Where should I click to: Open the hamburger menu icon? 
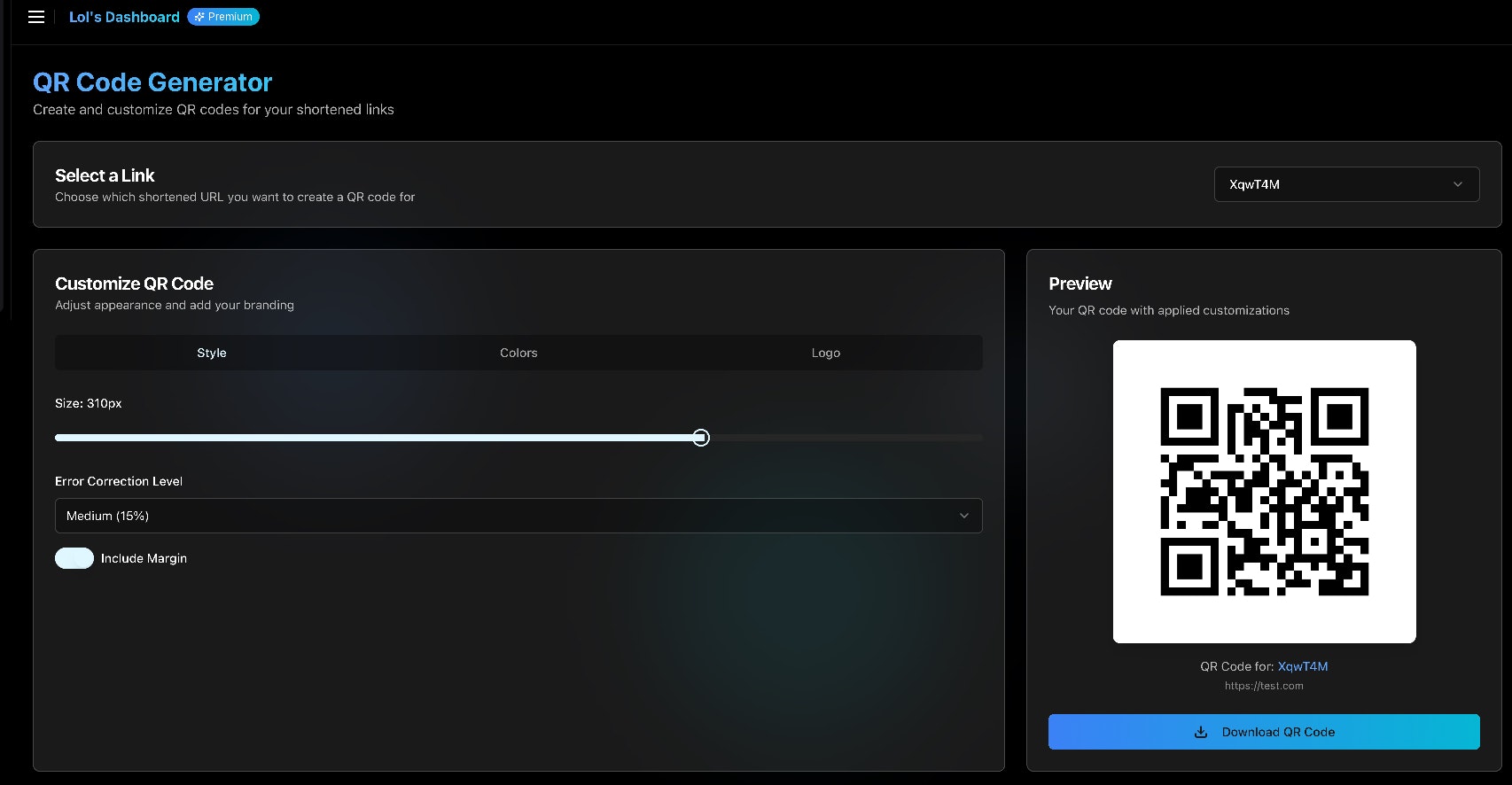36,17
